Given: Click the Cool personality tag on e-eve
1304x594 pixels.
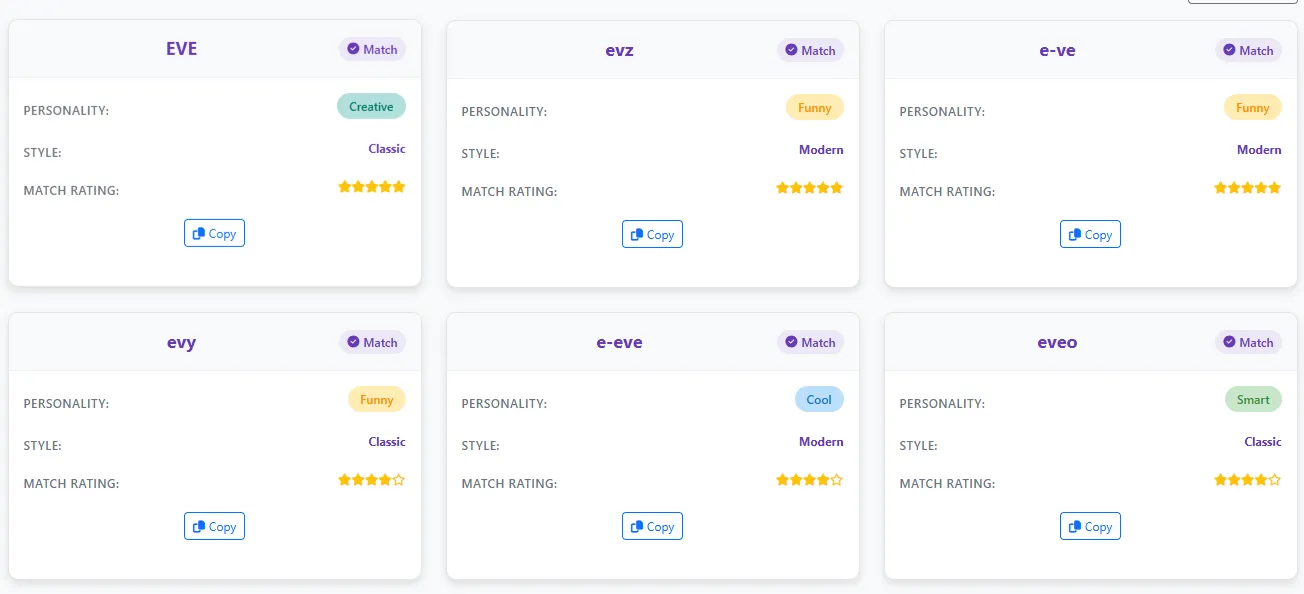Looking at the screenshot, I should (x=819, y=400).
